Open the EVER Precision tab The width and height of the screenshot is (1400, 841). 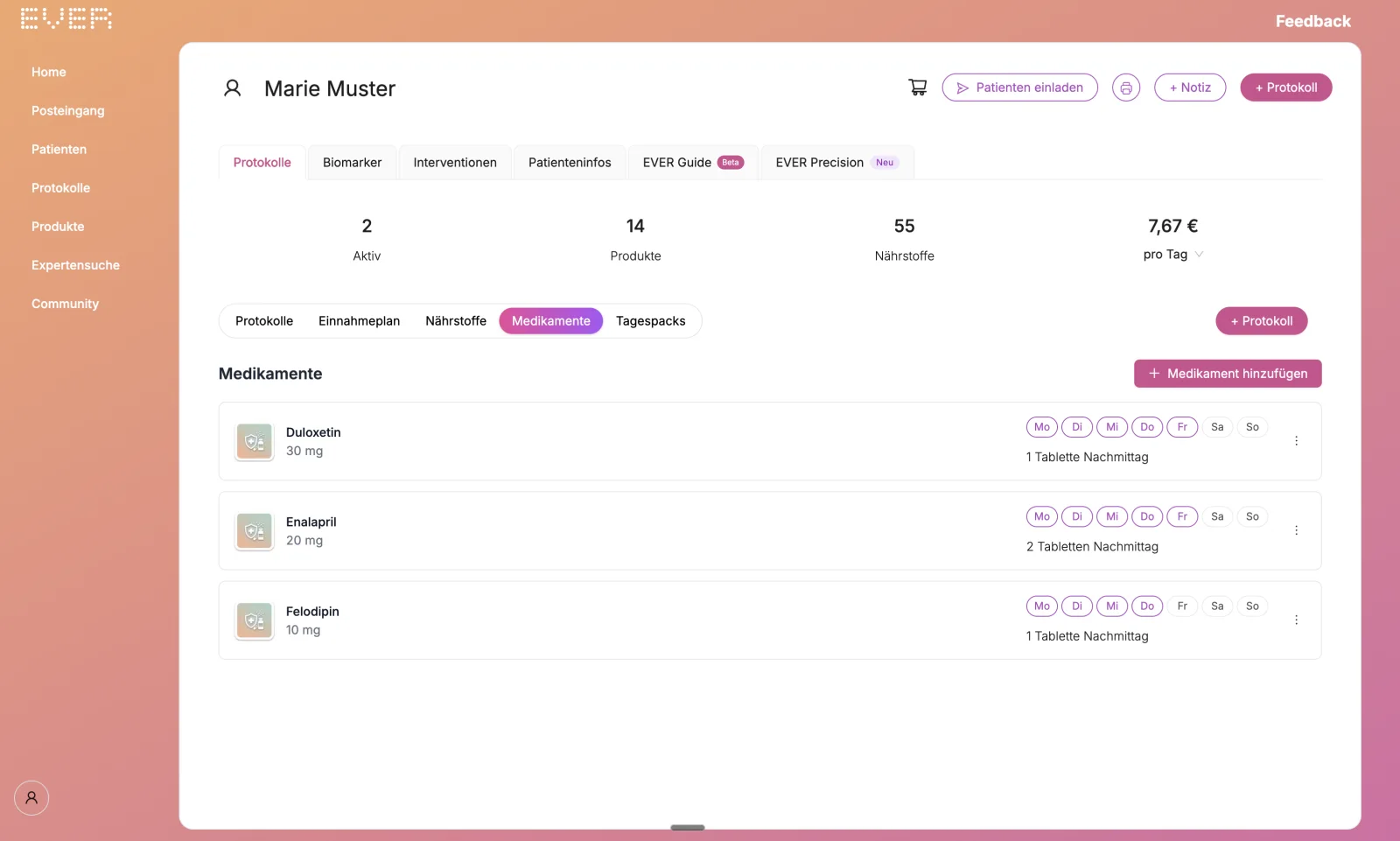coord(837,163)
